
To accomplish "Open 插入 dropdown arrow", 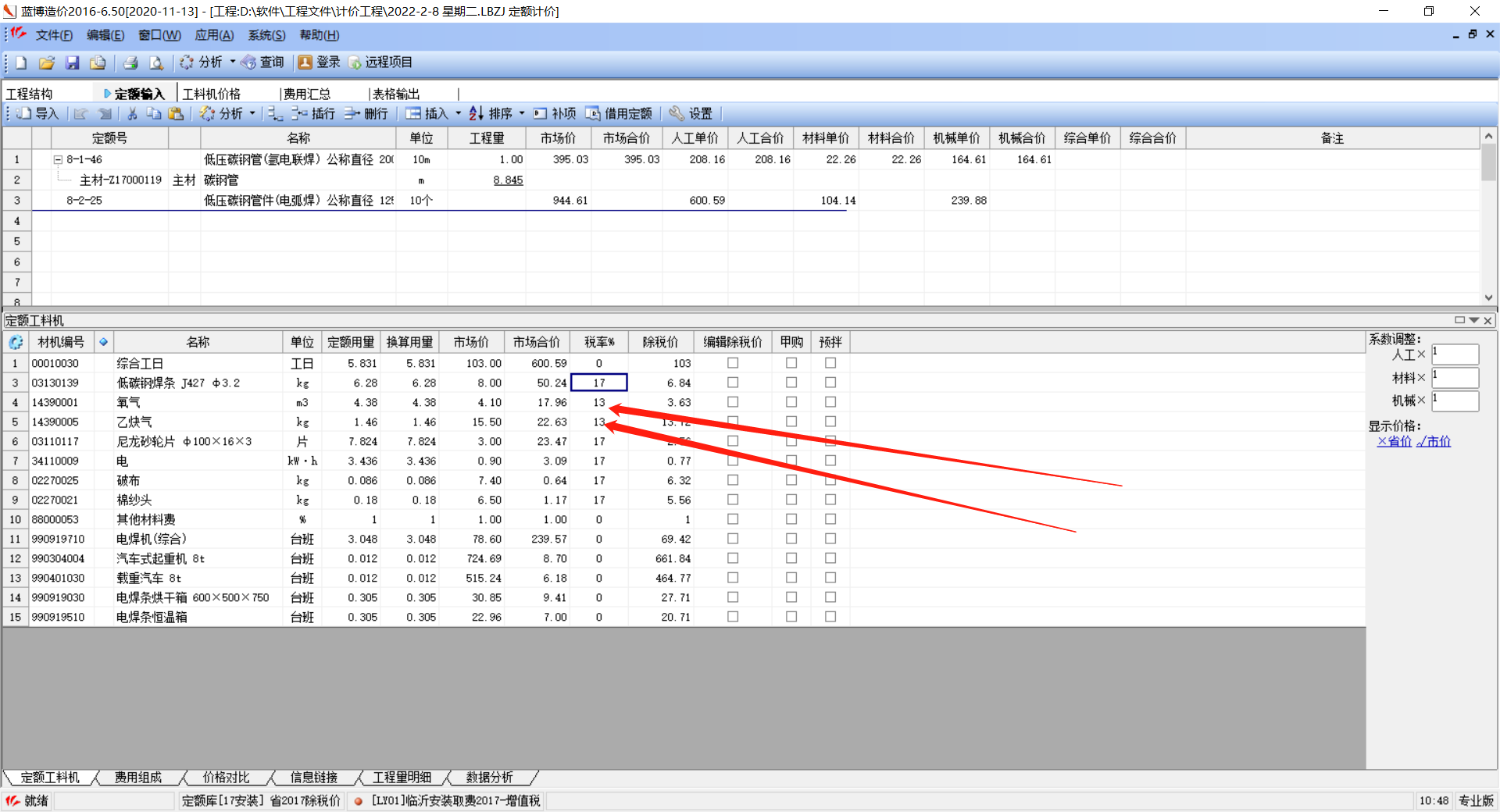I will (x=459, y=113).
